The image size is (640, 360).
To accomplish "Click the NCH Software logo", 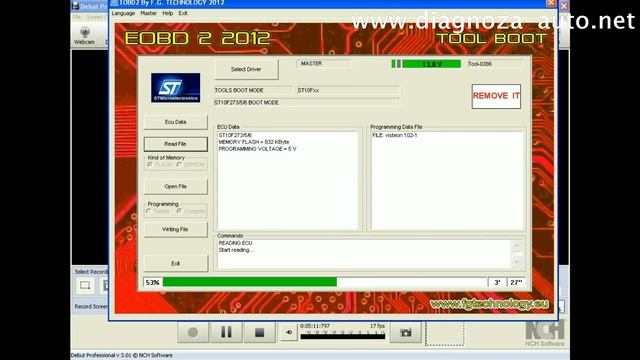I will tap(545, 333).
